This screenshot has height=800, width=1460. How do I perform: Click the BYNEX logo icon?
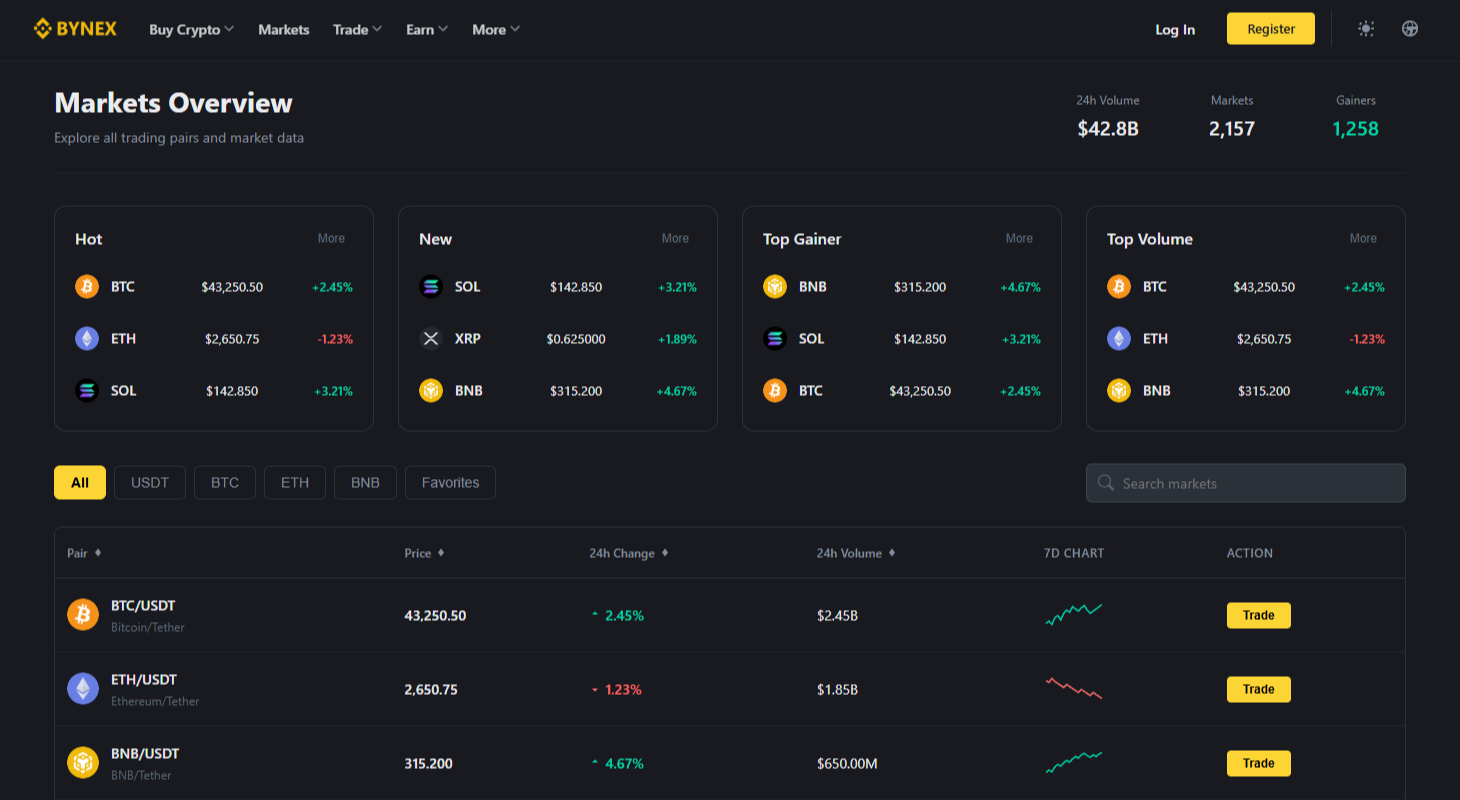(42, 29)
